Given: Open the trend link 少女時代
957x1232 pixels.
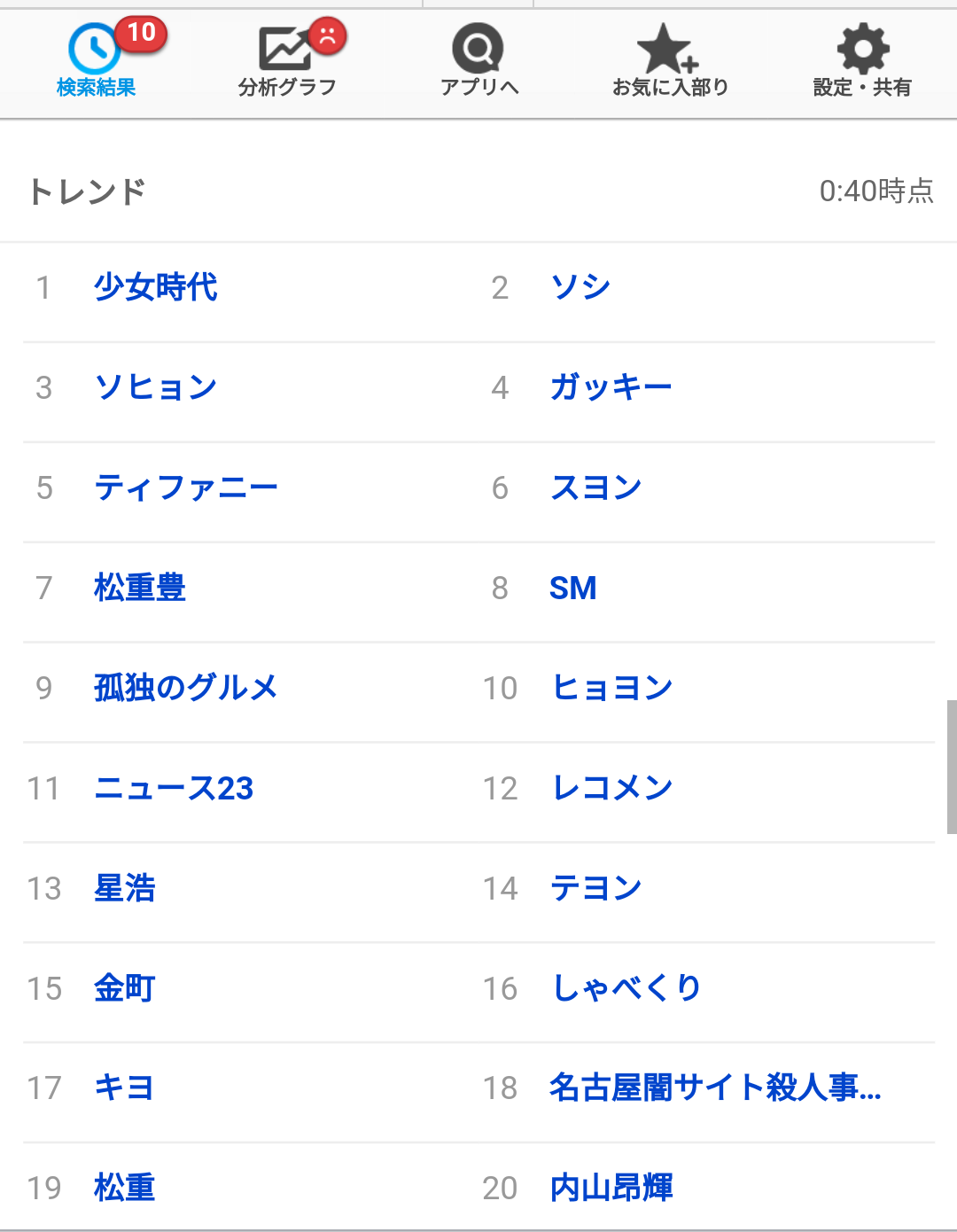Looking at the screenshot, I should pos(156,287).
